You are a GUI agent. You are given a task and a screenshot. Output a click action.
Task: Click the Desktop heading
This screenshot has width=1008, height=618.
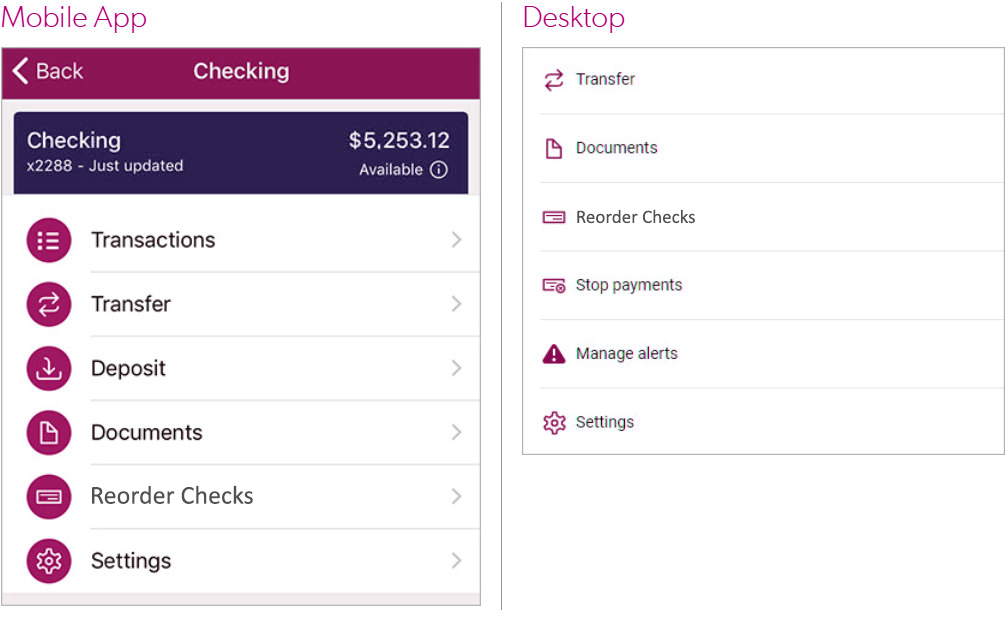pyautogui.click(x=573, y=17)
